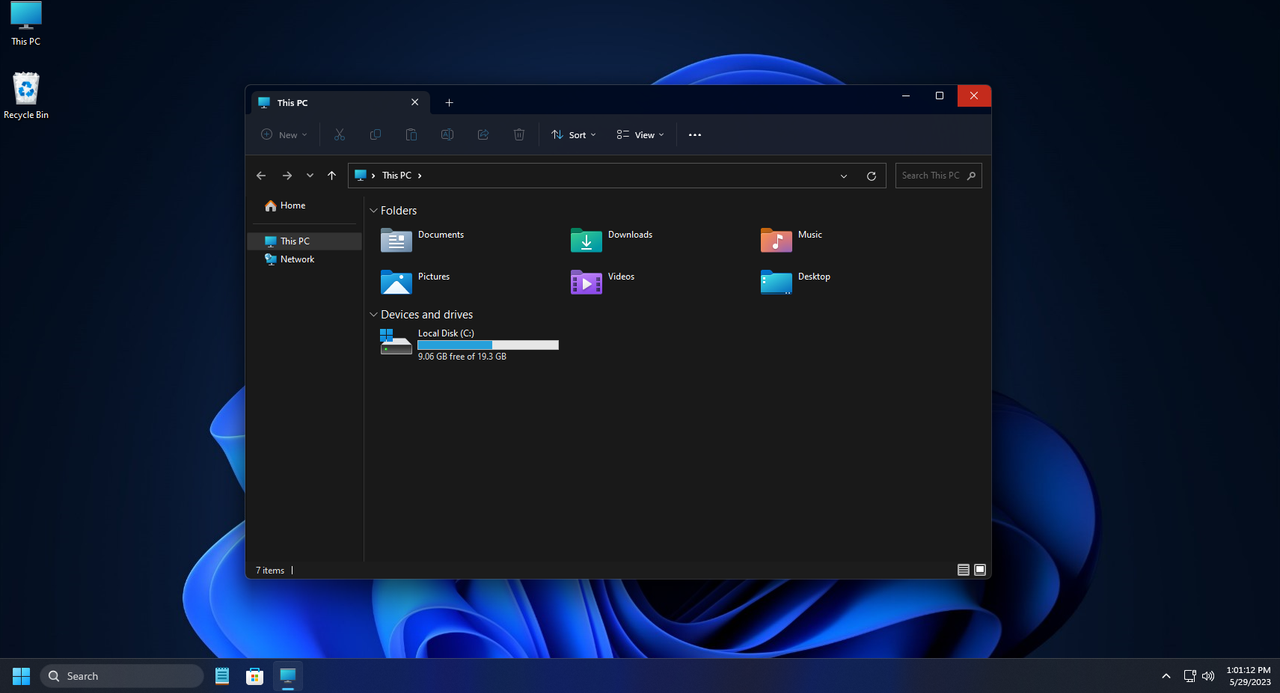Image resolution: width=1280 pixels, height=693 pixels.
Task: Select This PC in navigation pane
Action: point(304,241)
